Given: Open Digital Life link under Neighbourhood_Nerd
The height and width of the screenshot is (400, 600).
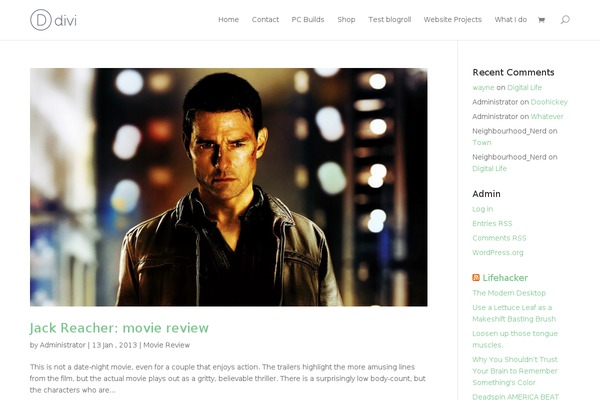Looking at the screenshot, I should [489, 168].
